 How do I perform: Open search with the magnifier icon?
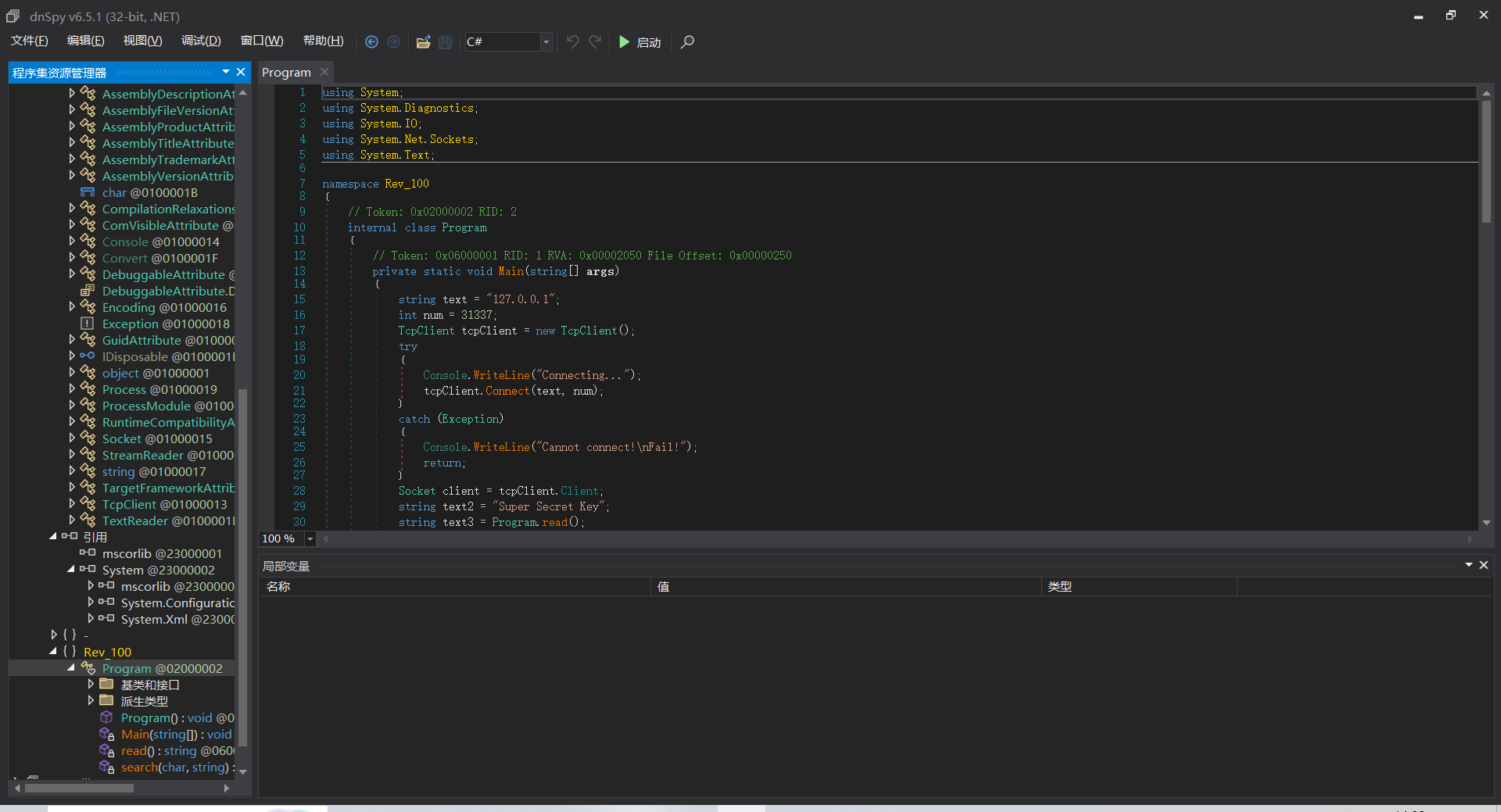point(687,42)
